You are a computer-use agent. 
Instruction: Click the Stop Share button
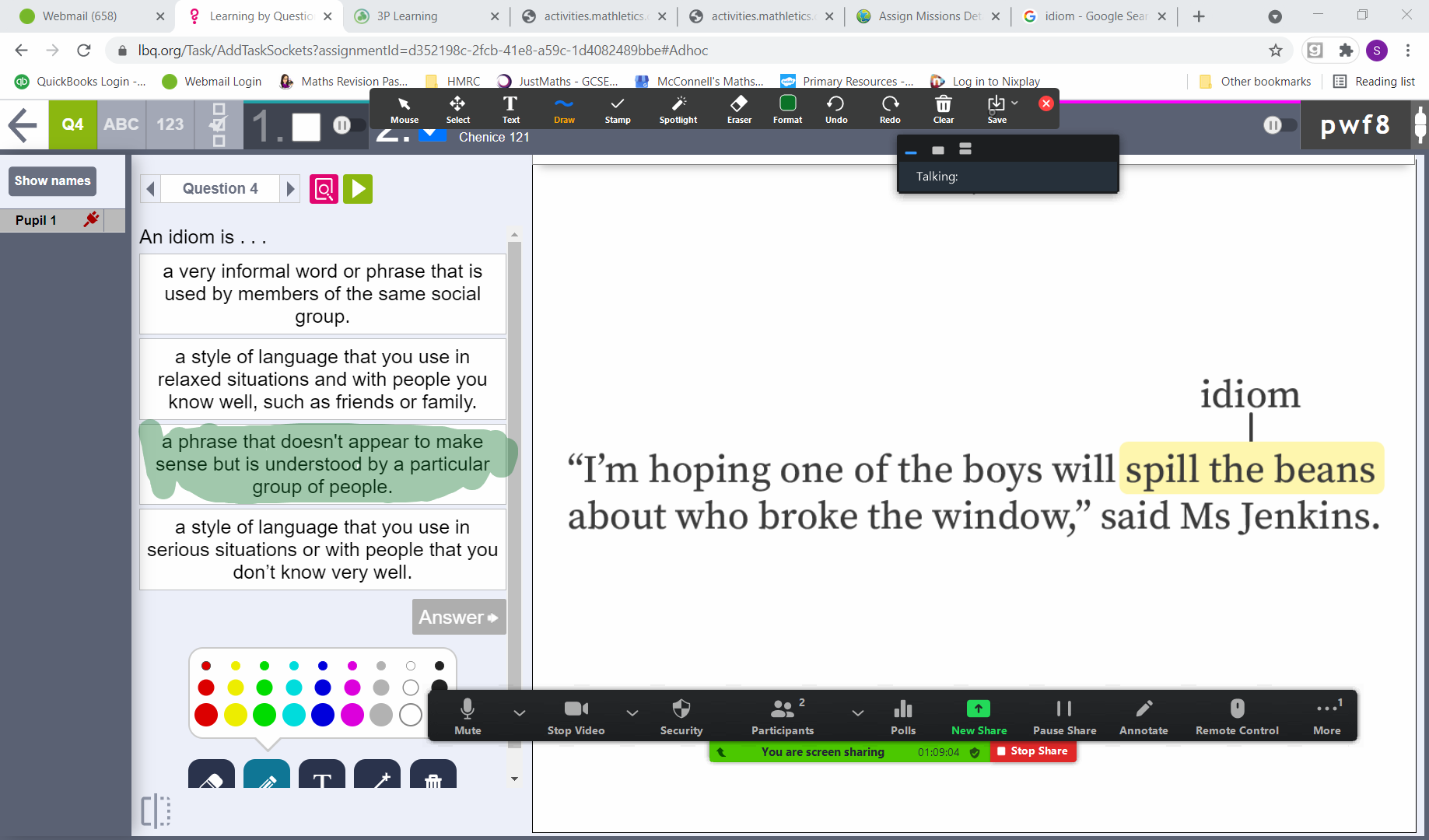click(1032, 751)
